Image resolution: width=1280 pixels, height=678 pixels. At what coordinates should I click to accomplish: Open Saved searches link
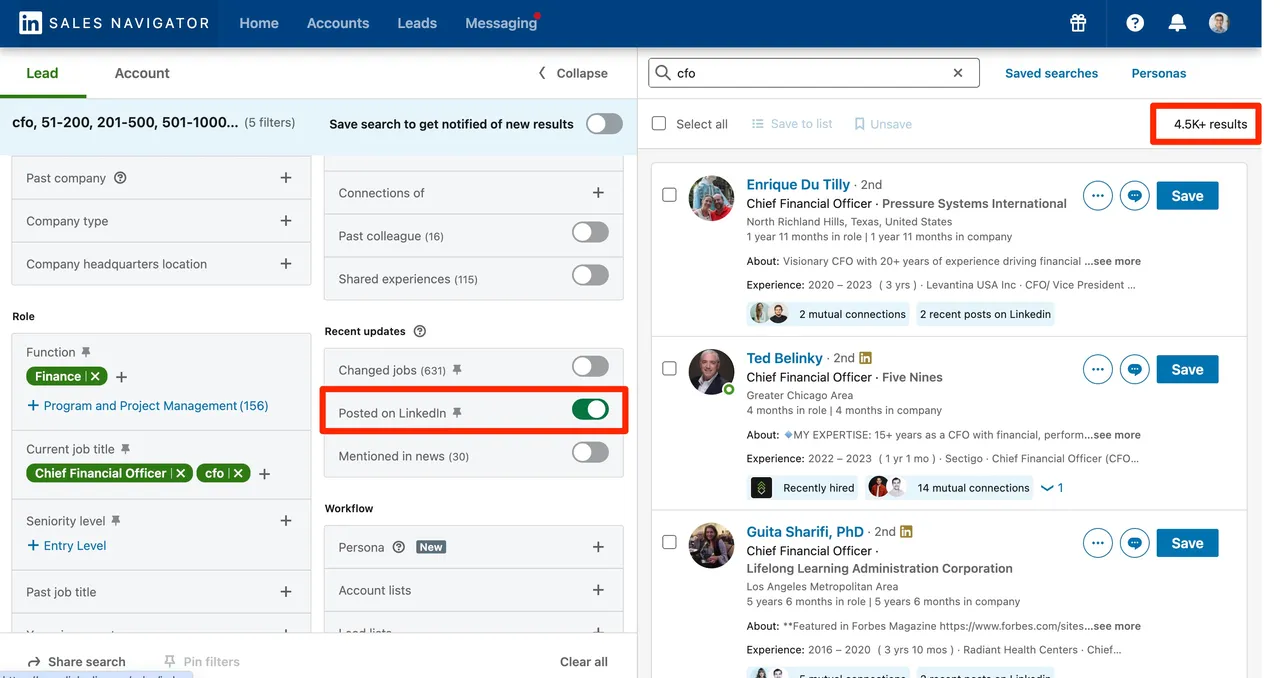(x=1051, y=73)
